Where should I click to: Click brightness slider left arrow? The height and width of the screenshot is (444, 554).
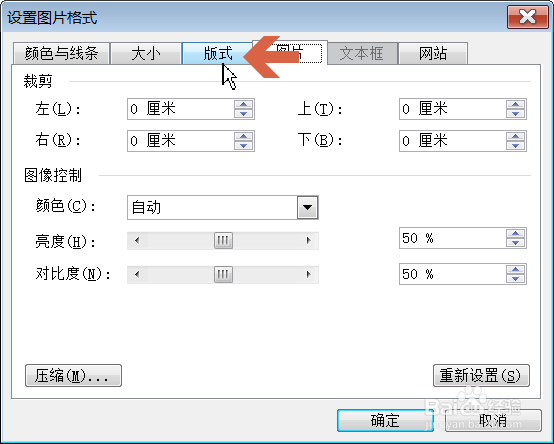(x=137, y=241)
